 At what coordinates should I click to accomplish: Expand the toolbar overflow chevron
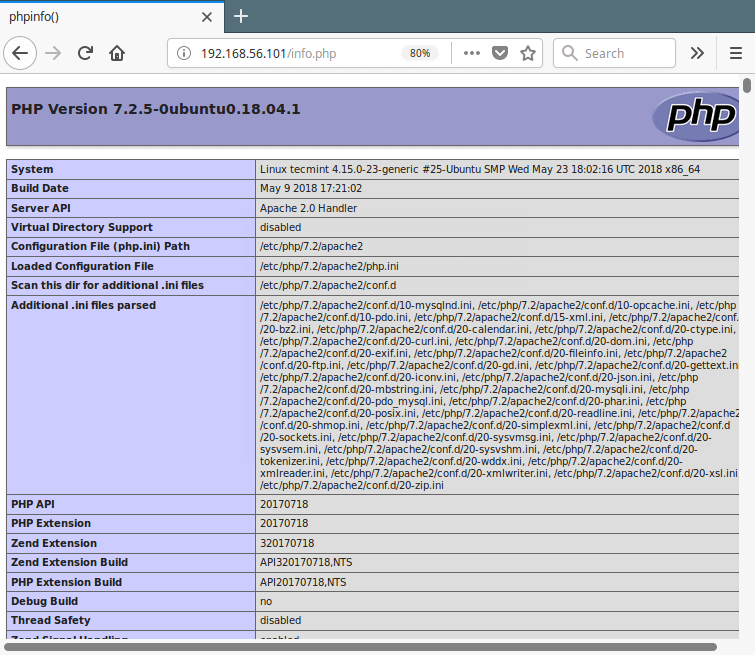point(697,53)
